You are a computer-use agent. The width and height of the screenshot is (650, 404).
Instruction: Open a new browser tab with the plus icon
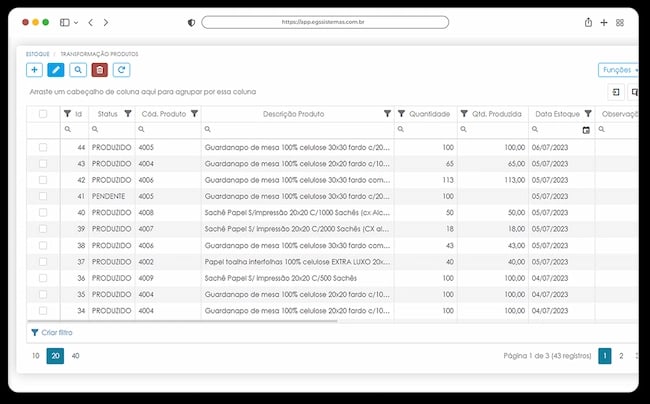tap(604, 22)
